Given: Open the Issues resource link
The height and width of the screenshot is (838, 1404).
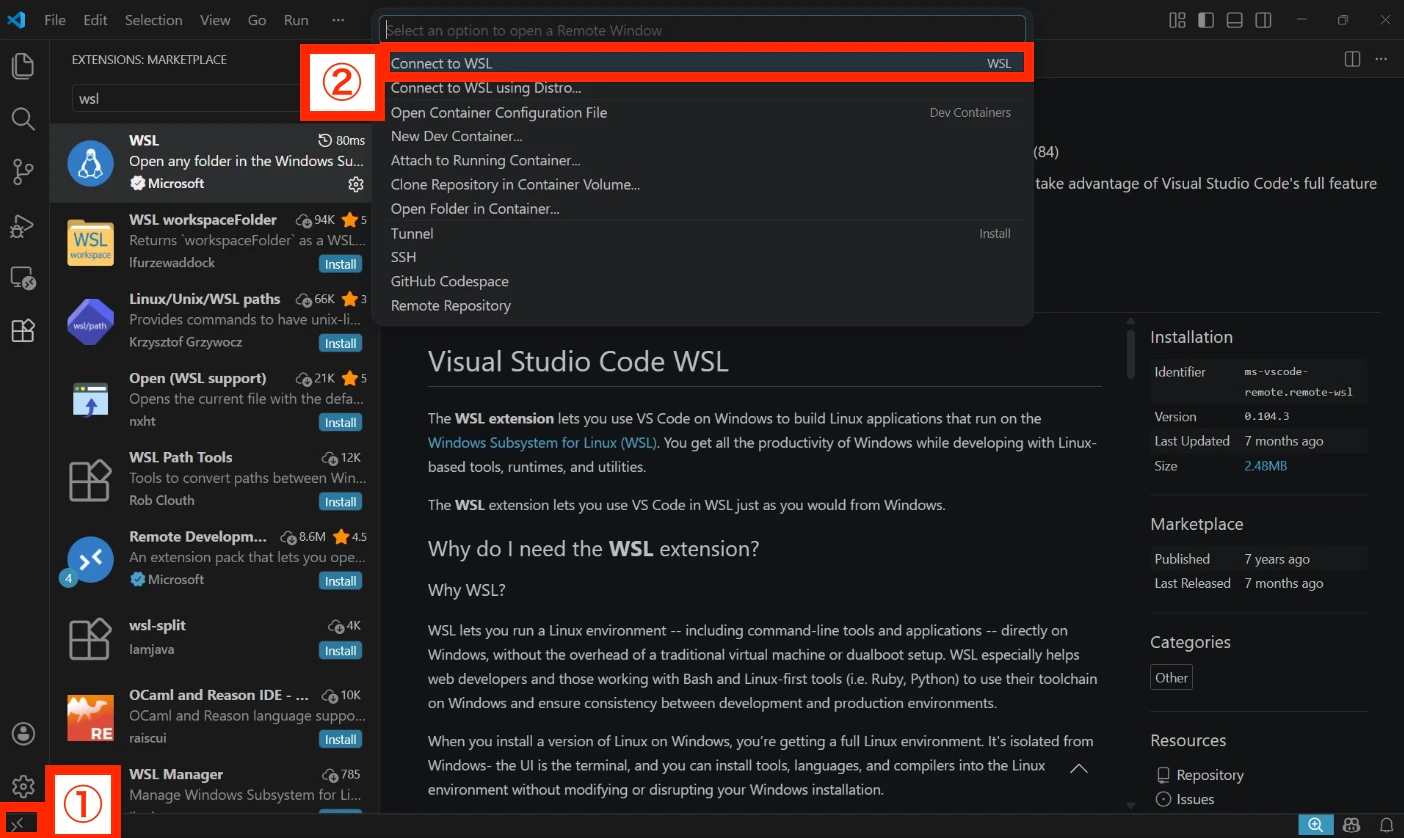Looking at the screenshot, I should coord(1195,799).
